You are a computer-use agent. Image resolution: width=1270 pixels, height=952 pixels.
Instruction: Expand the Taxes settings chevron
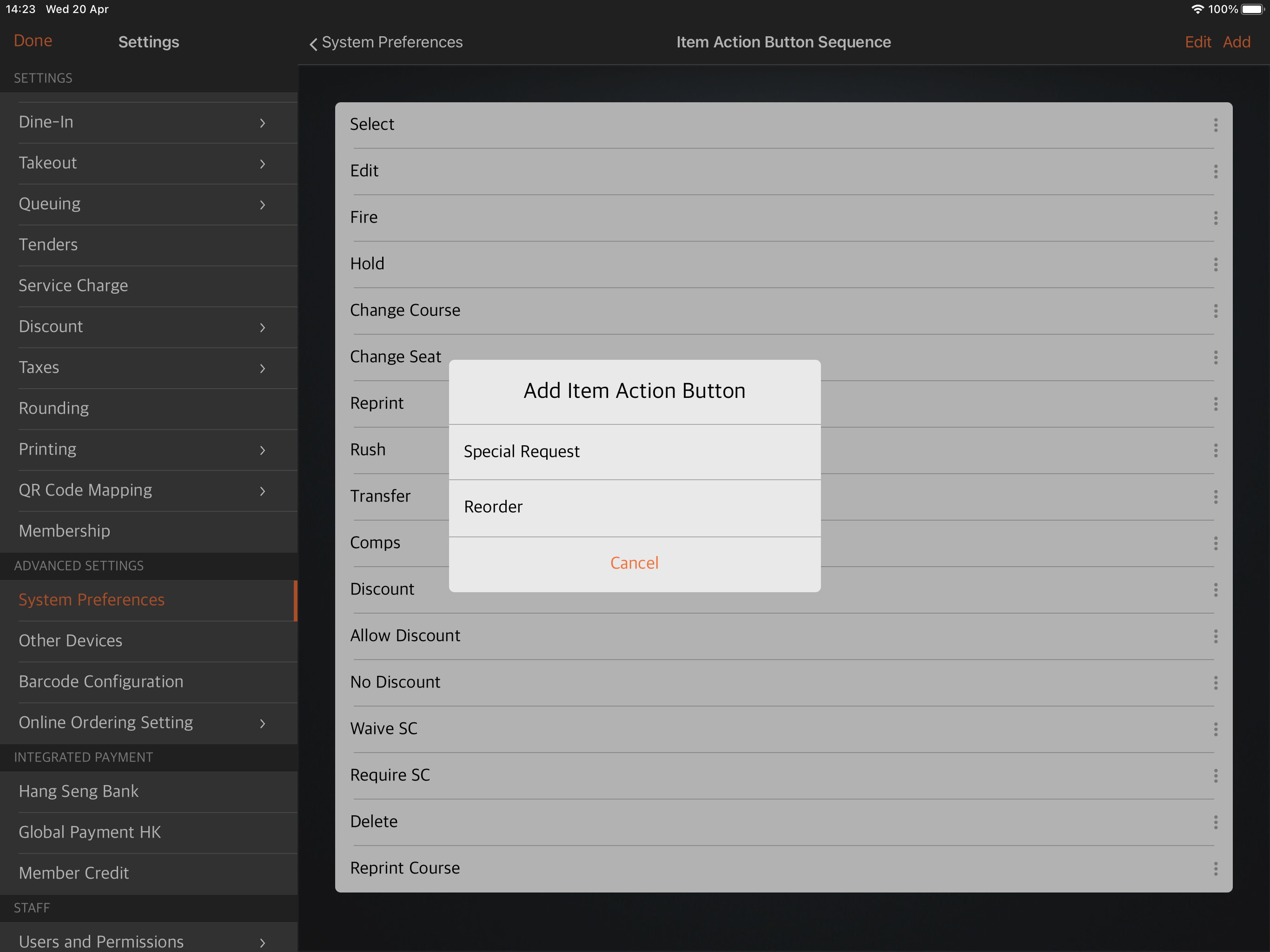[262, 368]
